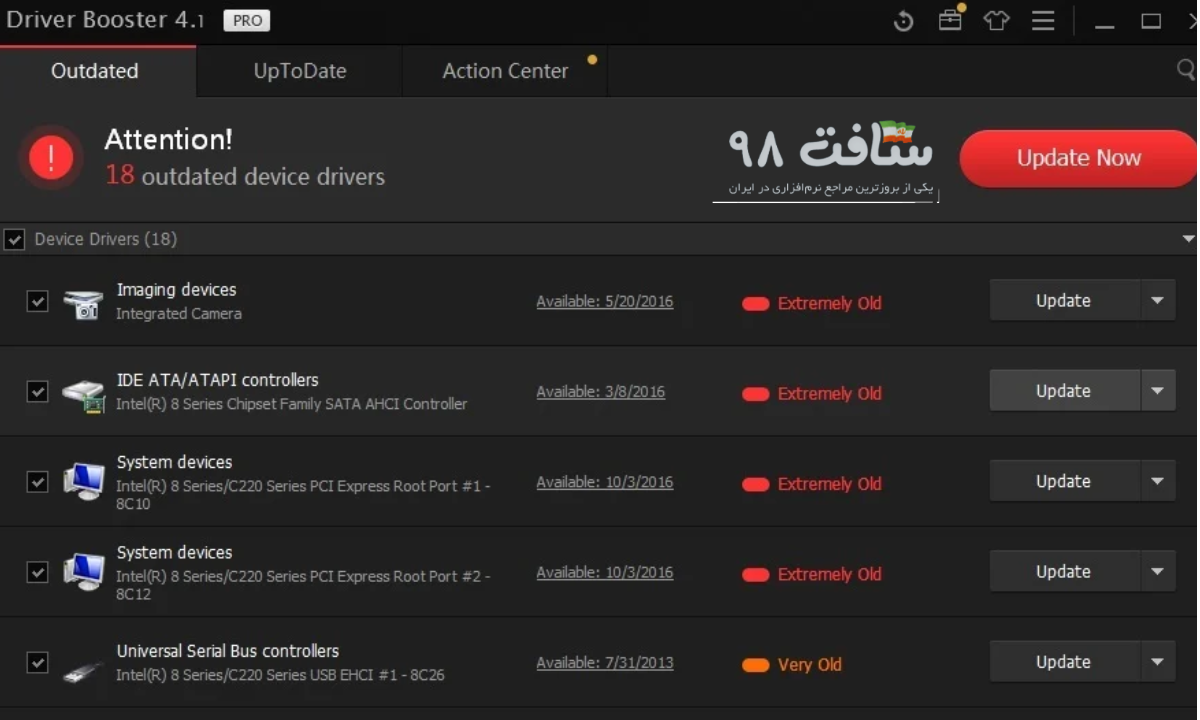Open the hamburger options menu
1200x720 pixels.
point(1043,21)
